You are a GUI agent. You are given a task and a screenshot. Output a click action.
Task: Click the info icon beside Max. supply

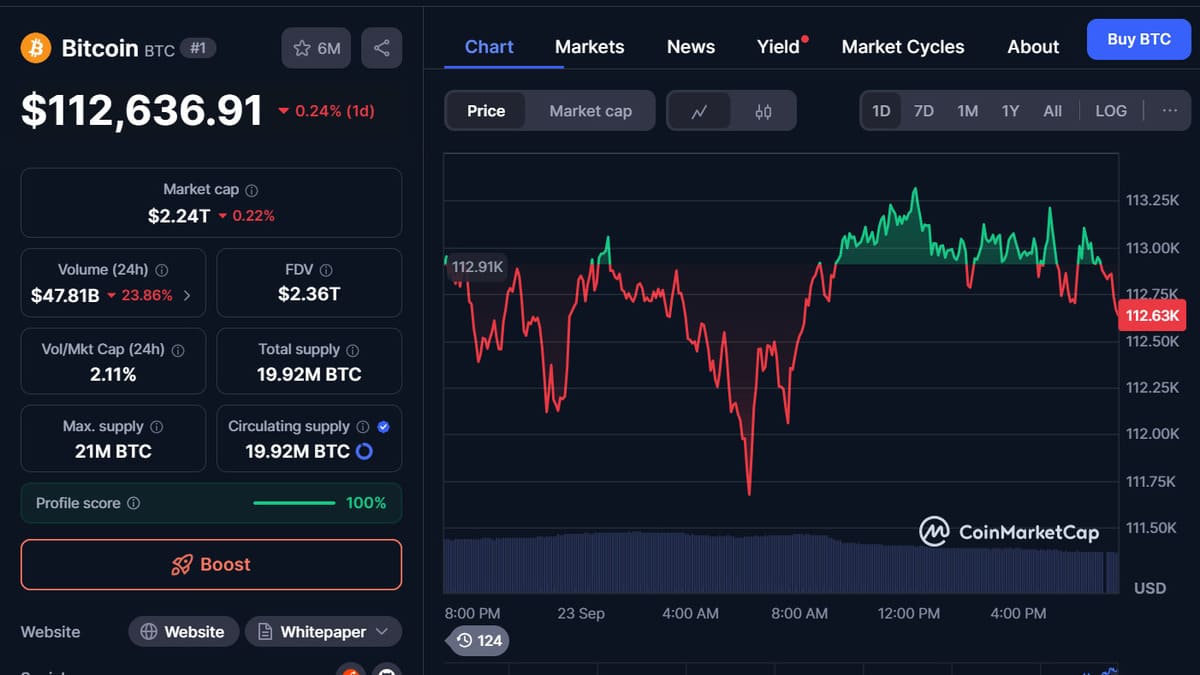(x=156, y=426)
